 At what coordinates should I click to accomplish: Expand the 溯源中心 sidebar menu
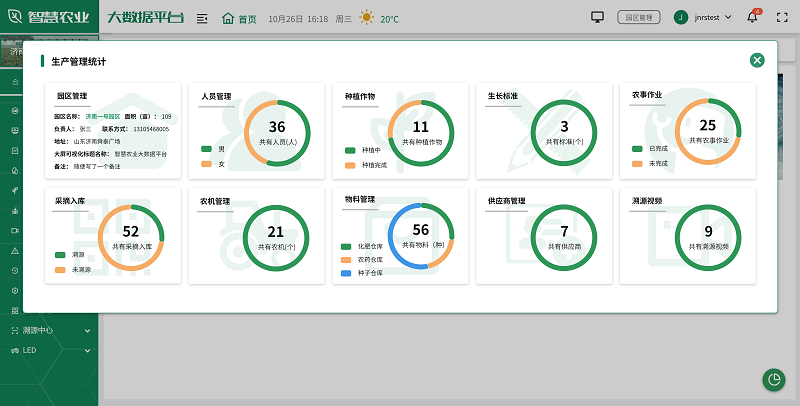point(48,330)
